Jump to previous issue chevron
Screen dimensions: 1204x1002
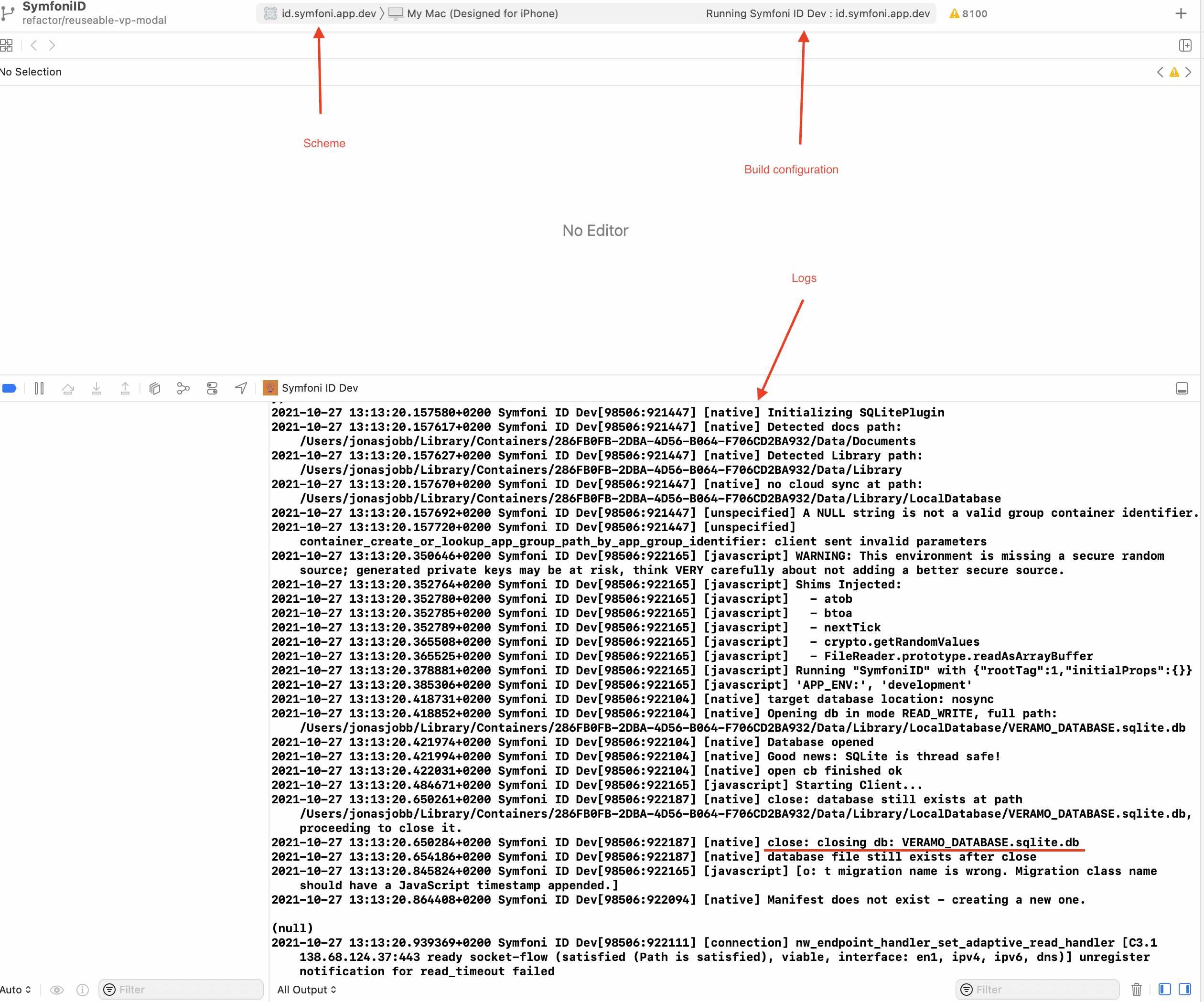(1160, 72)
